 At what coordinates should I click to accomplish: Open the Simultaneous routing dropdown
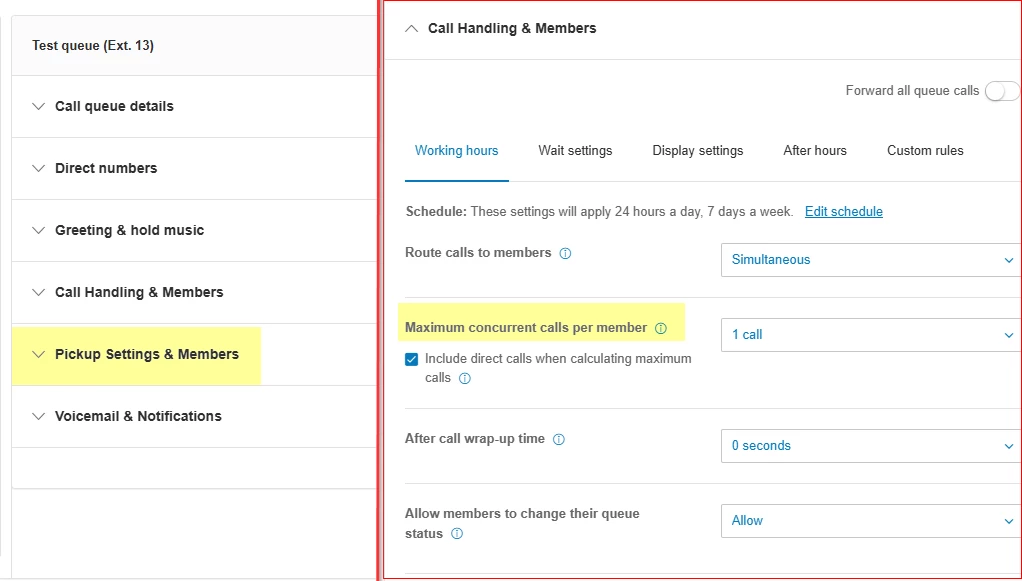coord(870,260)
